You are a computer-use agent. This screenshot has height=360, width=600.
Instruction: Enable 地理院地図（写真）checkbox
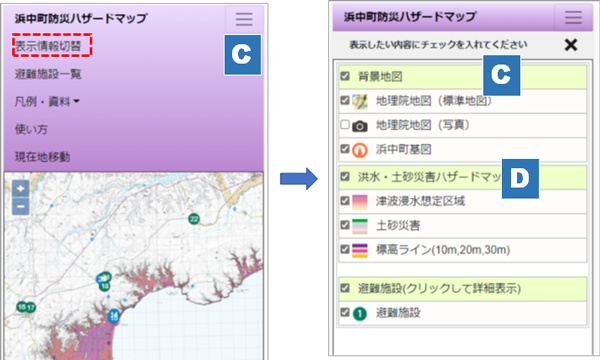click(345, 125)
